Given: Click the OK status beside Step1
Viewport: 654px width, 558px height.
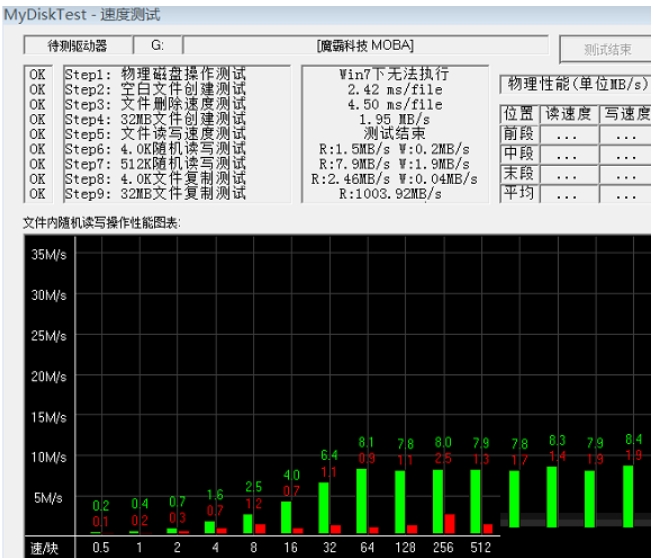Looking at the screenshot, I should pos(38,74).
